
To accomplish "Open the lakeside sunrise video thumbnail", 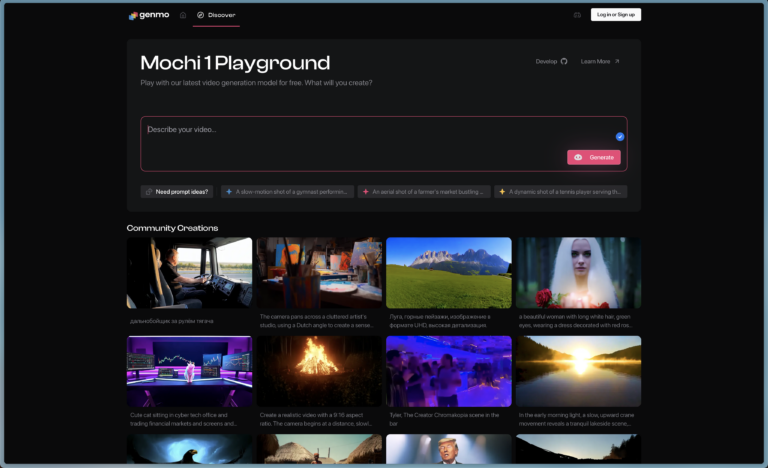I will pos(578,371).
